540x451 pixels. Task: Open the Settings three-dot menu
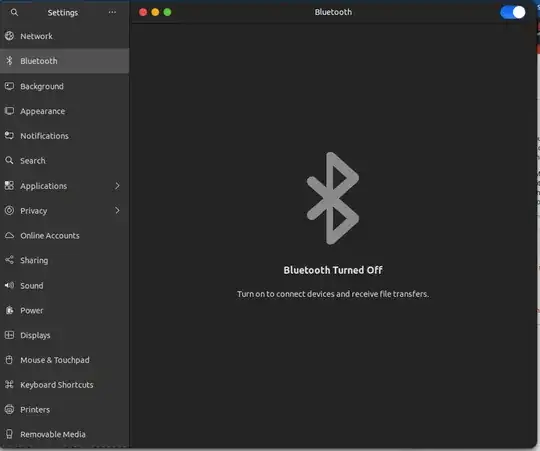[112, 12]
